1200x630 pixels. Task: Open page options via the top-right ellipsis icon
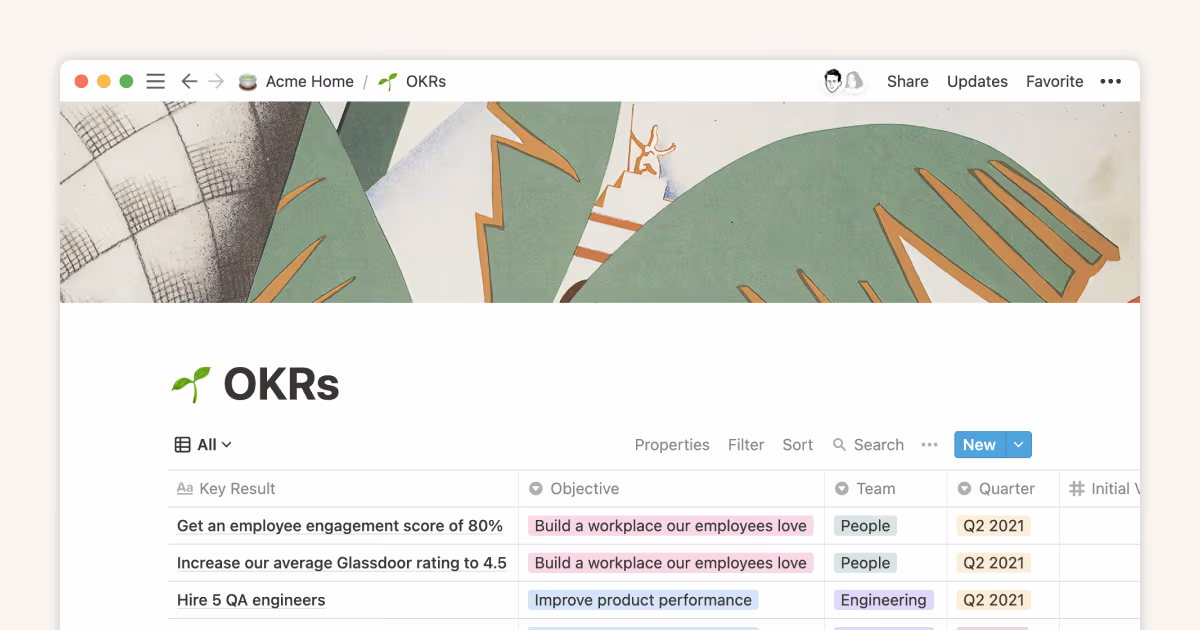tap(1110, 81)
